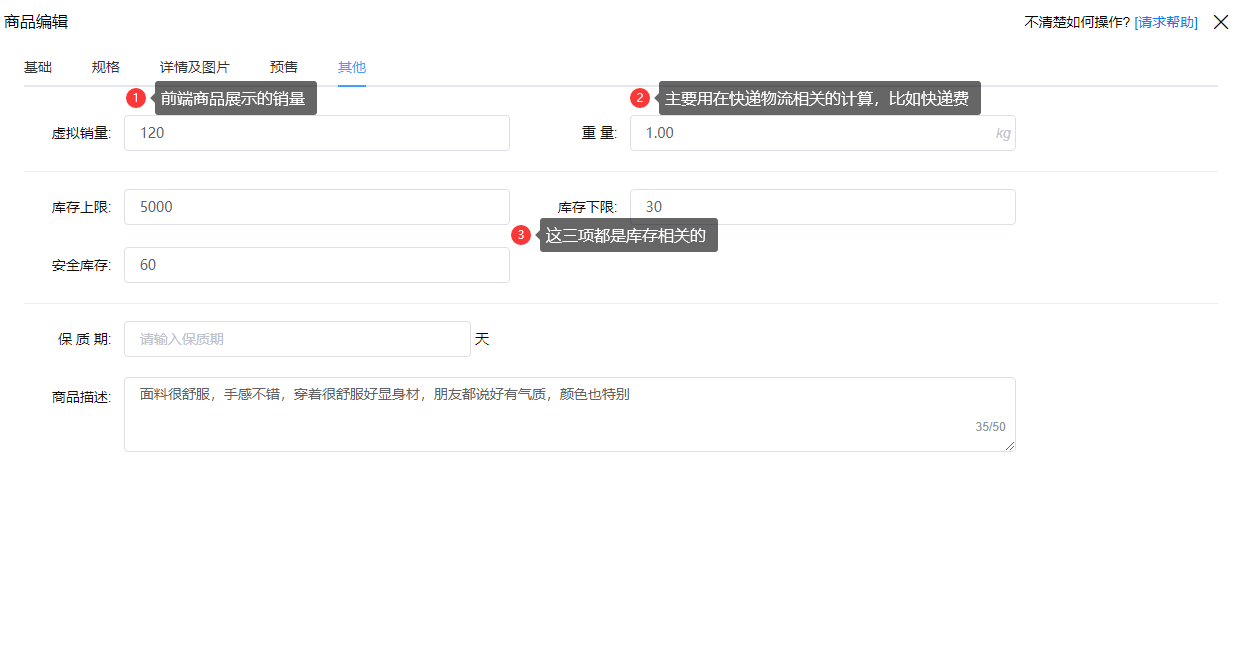Open the 规格 tab
Viewport: 1246px width, 667px height.
point(104,66)
